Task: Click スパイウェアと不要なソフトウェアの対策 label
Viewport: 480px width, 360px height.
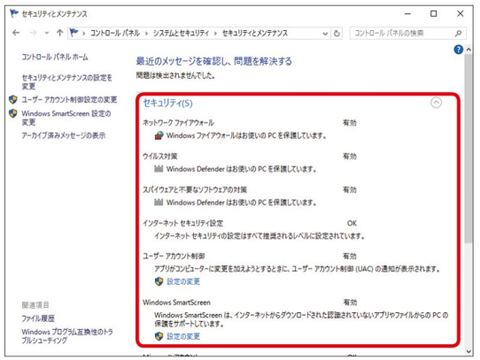Action: (x=195, y=190)
